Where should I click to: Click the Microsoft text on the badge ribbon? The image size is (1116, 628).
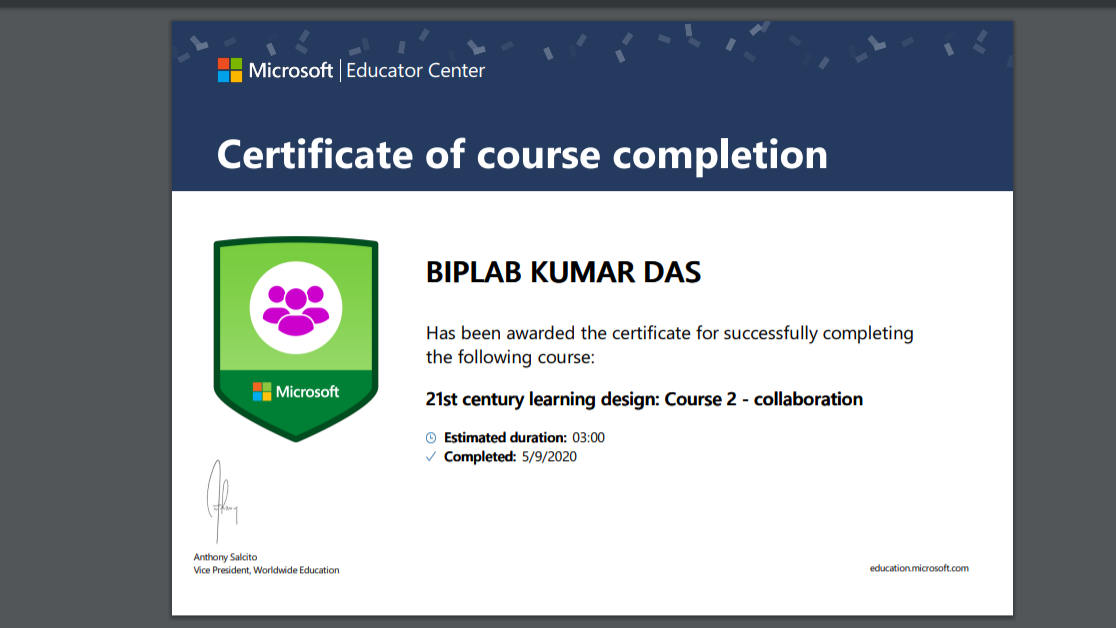coord(307,392)
